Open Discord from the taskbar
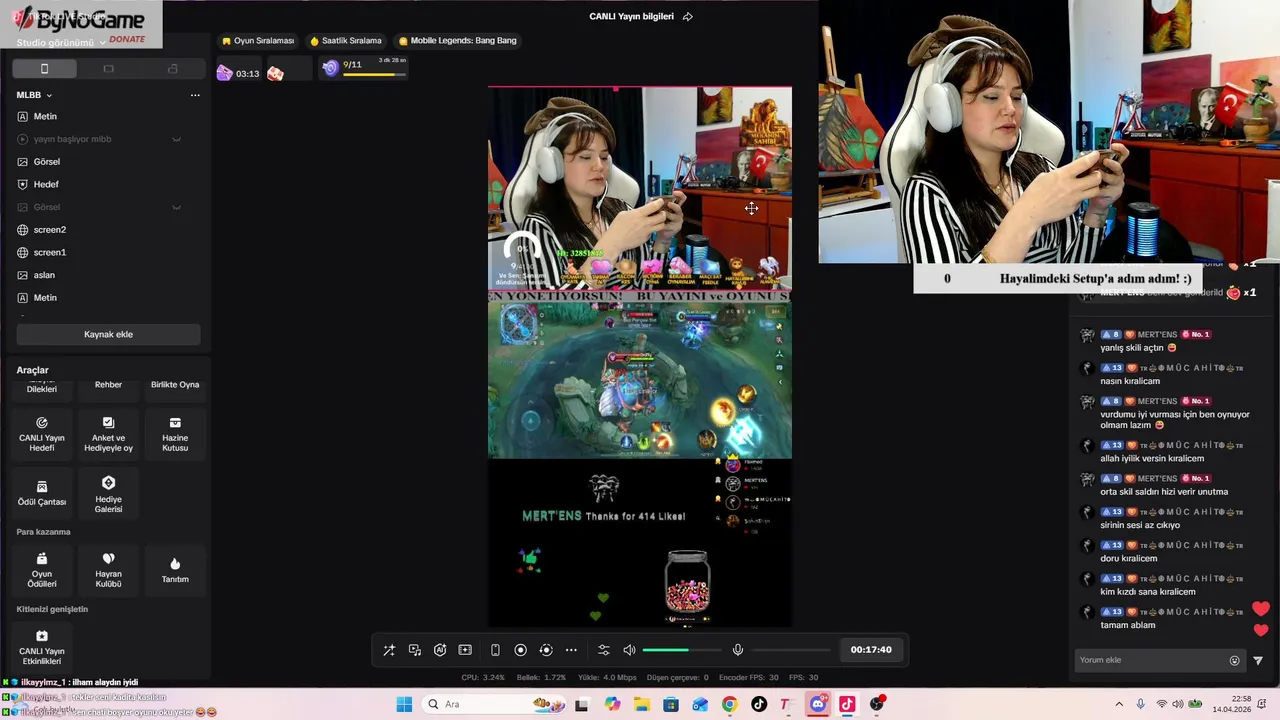Image resolution: width=1280 pixels, height=720 pixels. point(818,704)
